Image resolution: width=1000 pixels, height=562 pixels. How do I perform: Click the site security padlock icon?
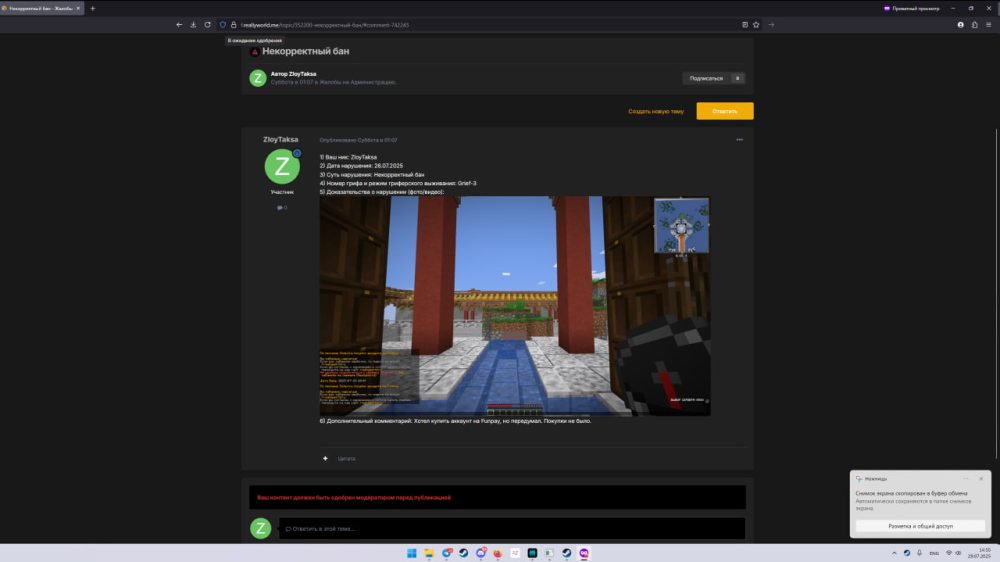point(233,25)
